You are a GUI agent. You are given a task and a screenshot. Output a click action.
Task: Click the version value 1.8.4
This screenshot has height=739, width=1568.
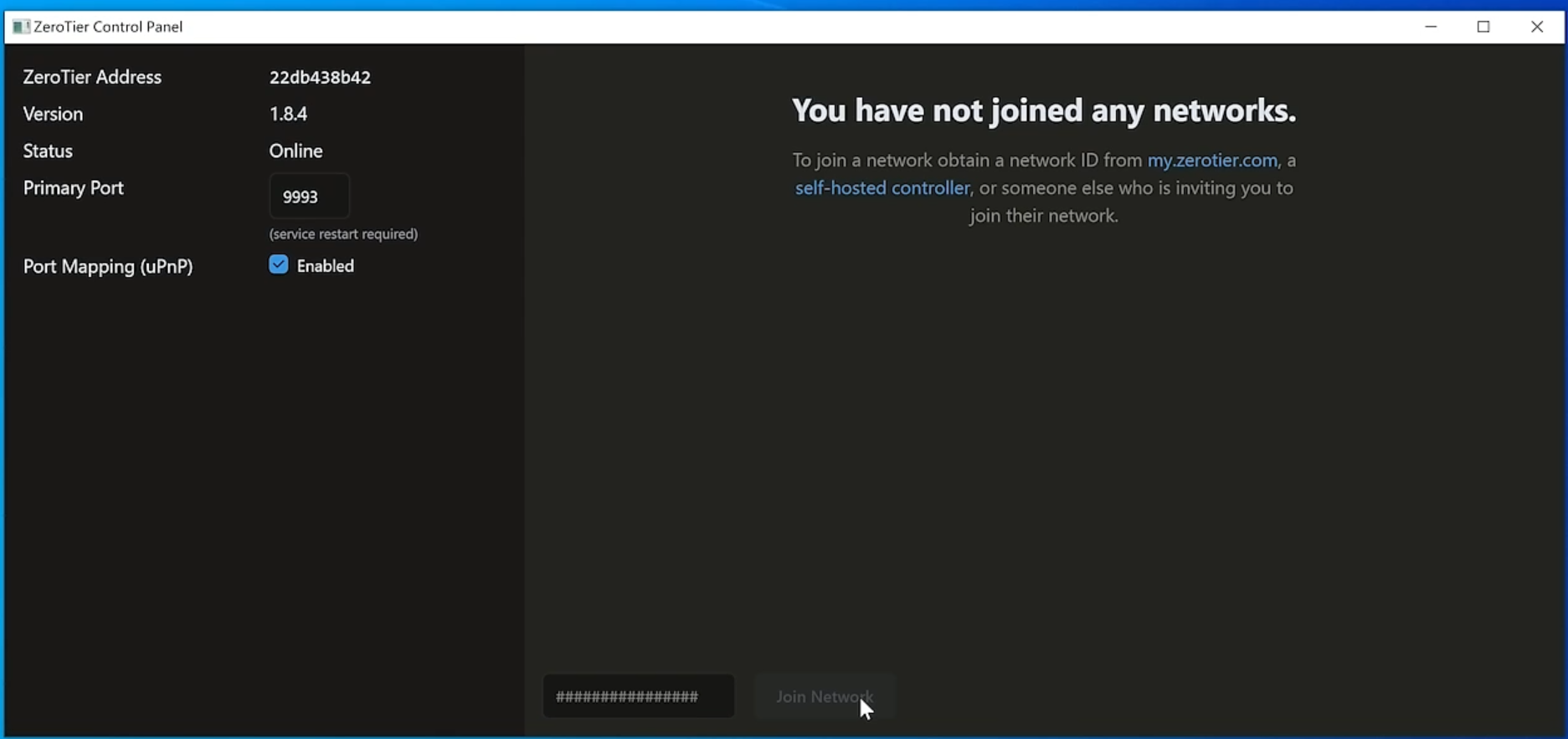click(x=288, y=114)
